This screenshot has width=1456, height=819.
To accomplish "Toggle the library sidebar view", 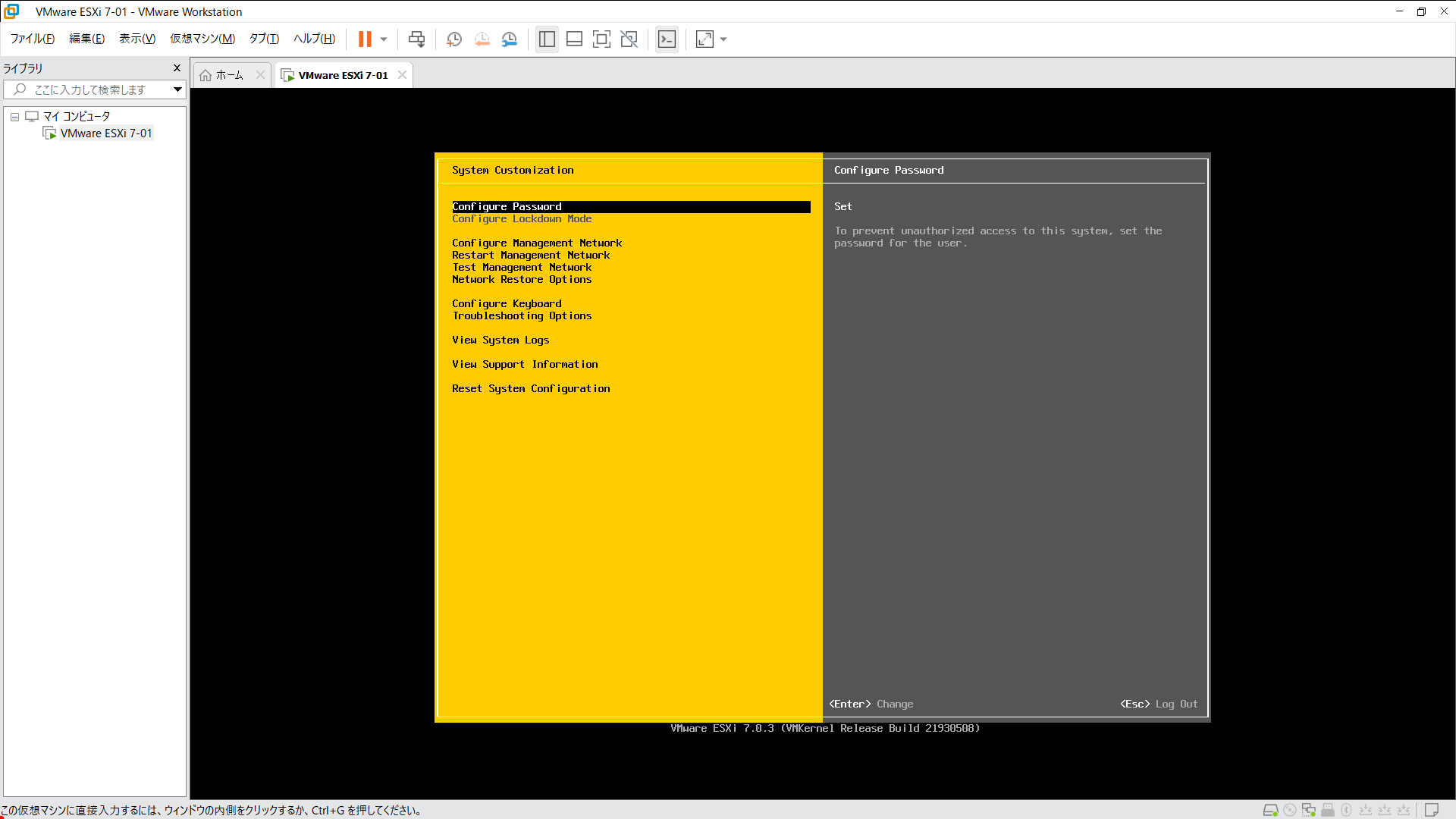I will (x=547, y=39).
